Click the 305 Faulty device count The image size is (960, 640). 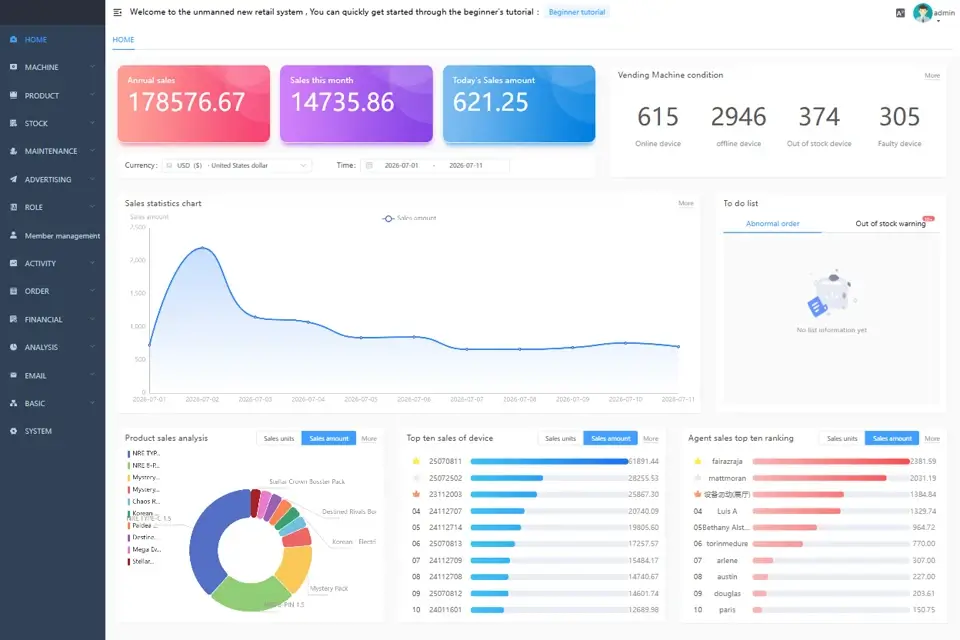899,116
